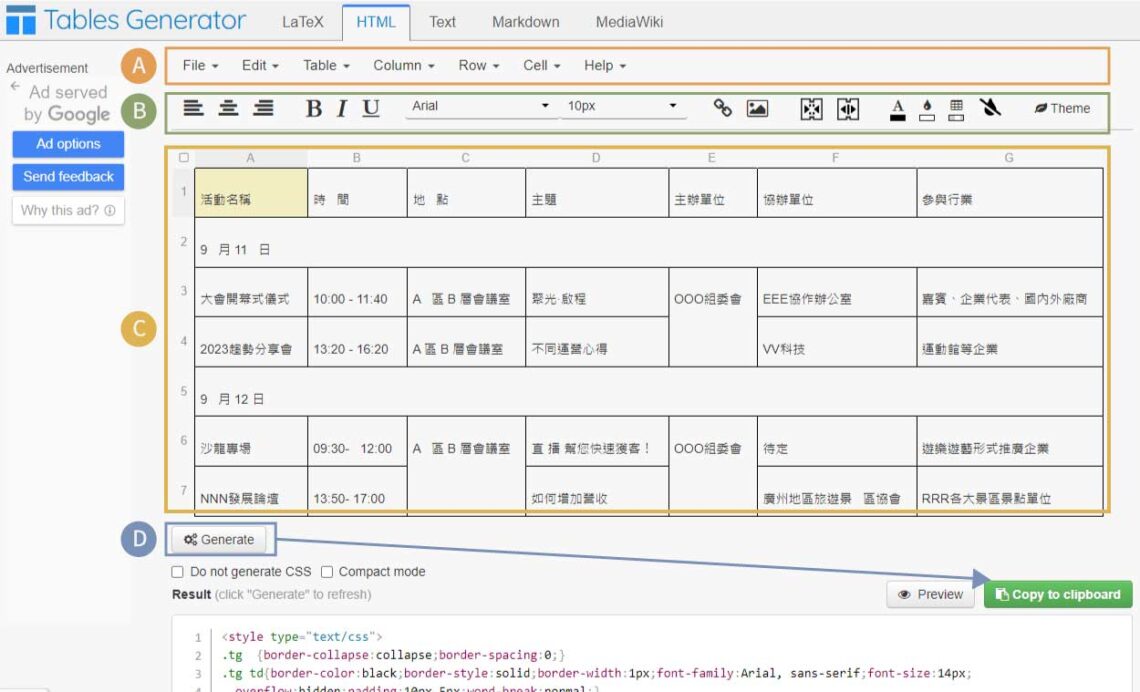Click inside the result code editor

tap(651, 654)
